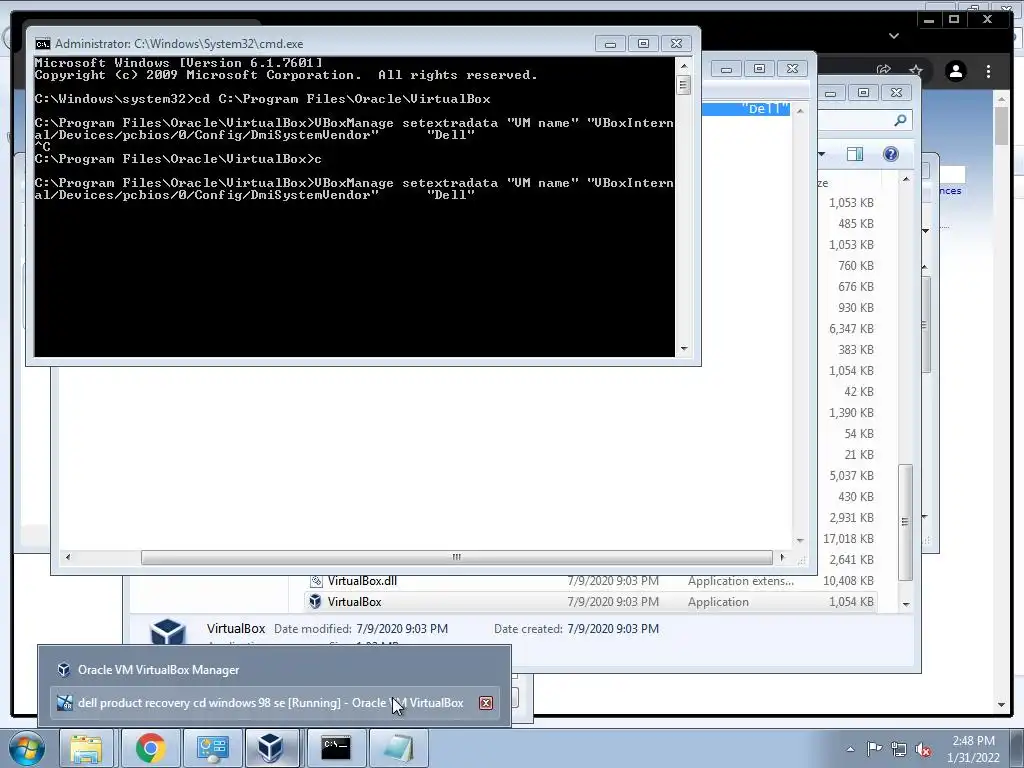
Task: Click Explorer file list scroll down arrow
Action: pos(906,604)
